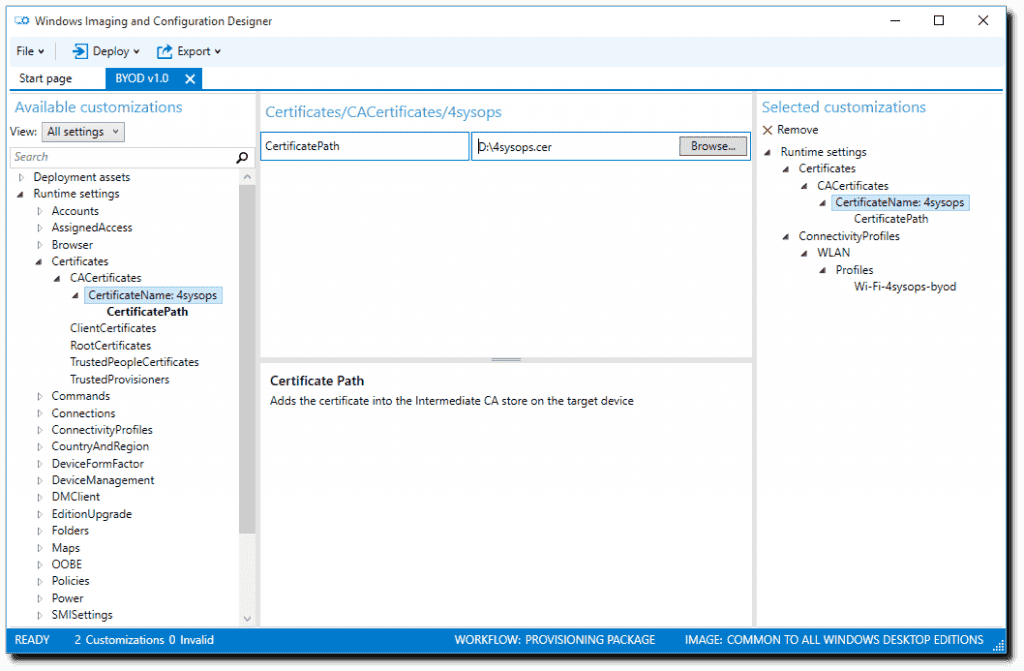Select CertificateName: 4sysops in right tree

click(x=899, y=203)
